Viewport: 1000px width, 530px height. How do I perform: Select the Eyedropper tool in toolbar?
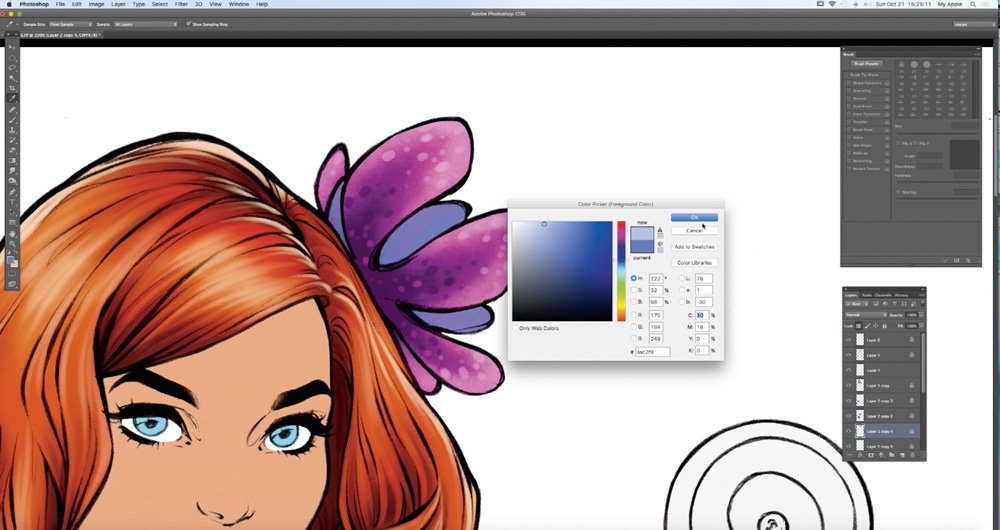[x=11, y=98]
